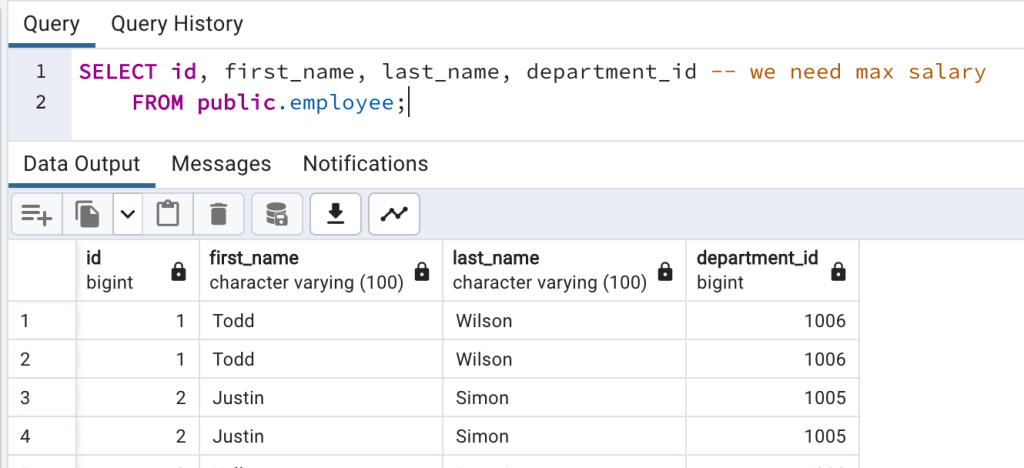Click the Copy icon in results toolbar
The height and width of the screenshot is (468, 1024).
(88, 213)
